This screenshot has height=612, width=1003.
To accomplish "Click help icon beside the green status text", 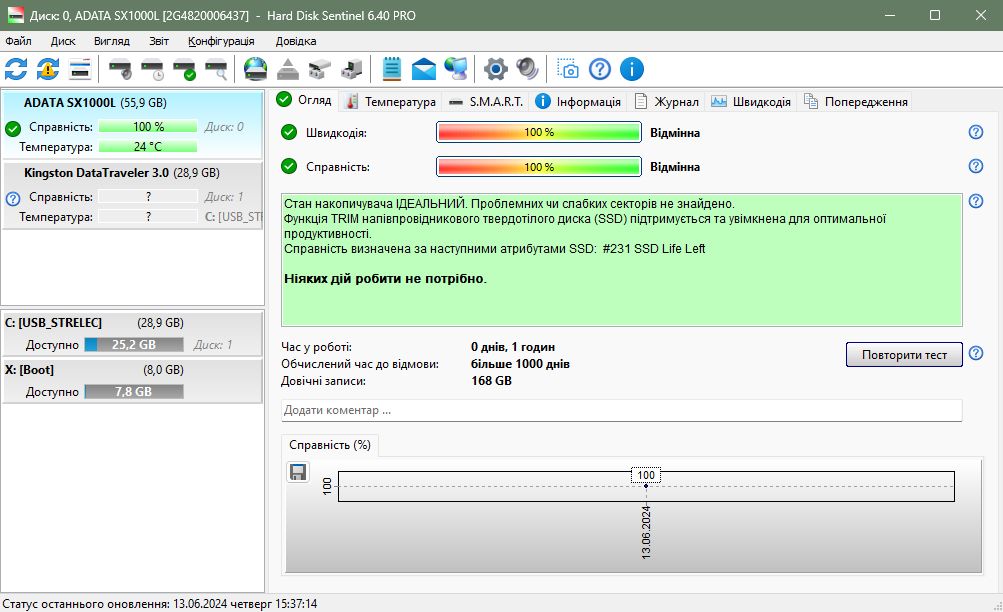I will pos(975,201).
